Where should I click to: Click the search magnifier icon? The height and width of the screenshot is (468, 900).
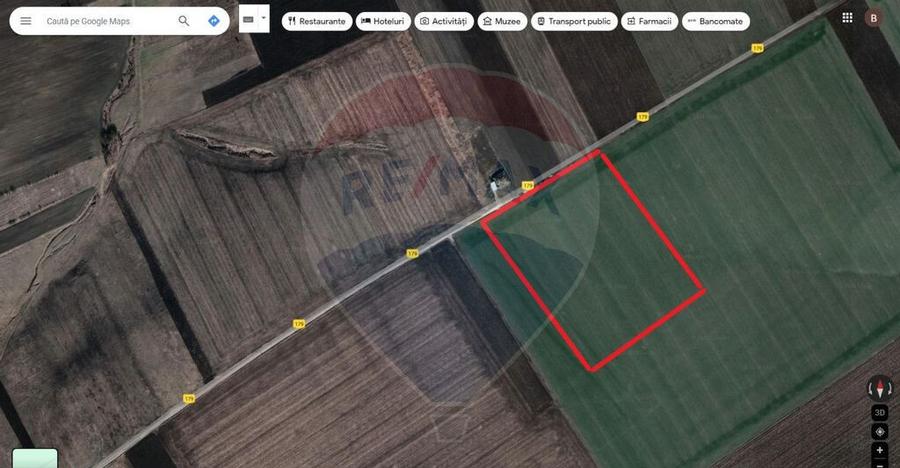pyautogui.click(x=184, y=21)
